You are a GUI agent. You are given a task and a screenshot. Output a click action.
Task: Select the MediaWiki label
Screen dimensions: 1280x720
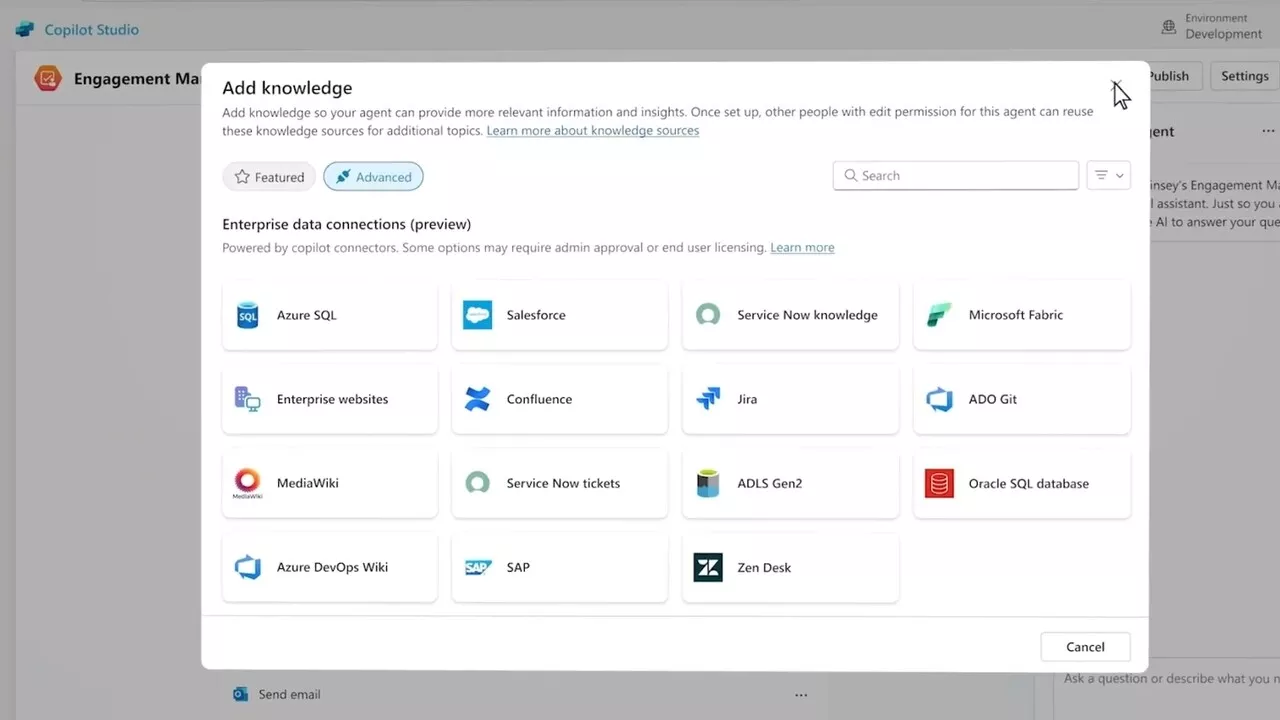pos(308,483)
